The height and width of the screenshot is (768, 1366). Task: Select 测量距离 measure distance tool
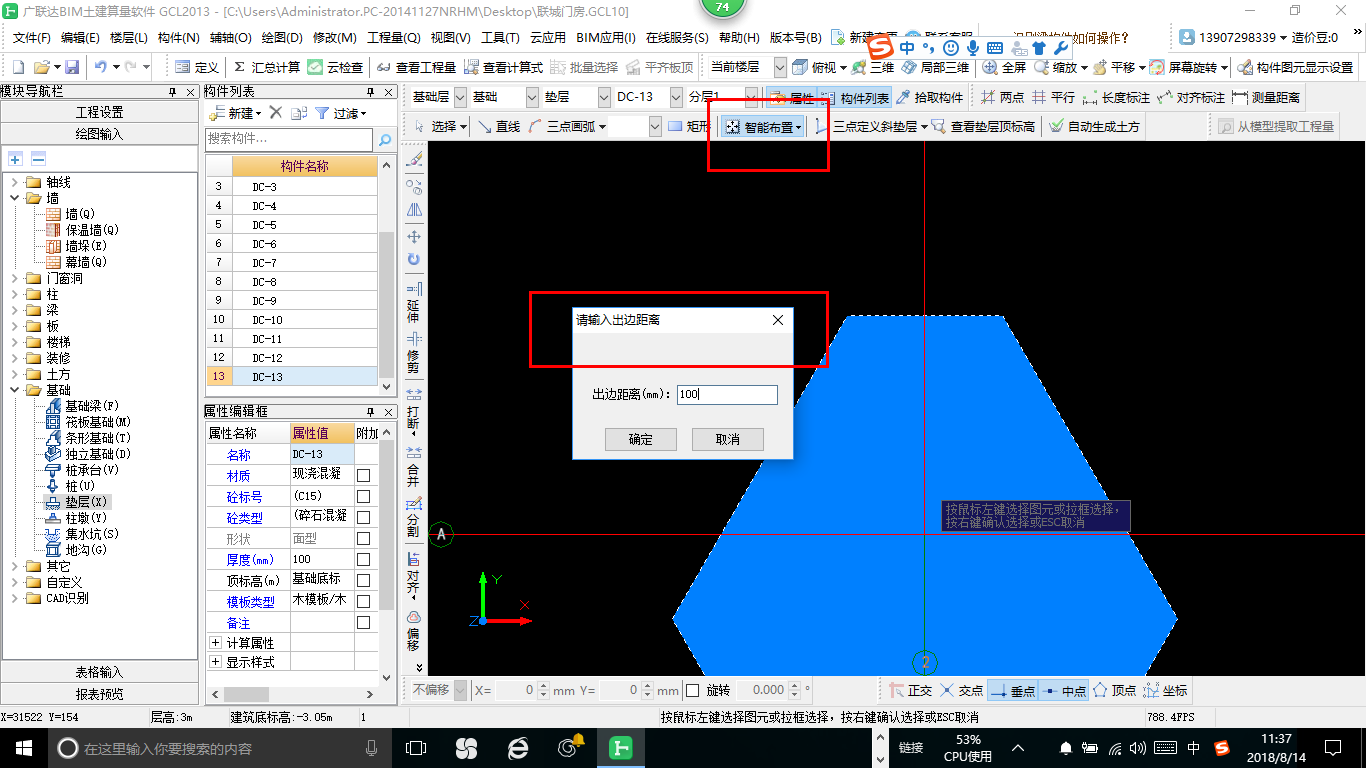[x=1267, y=97]
